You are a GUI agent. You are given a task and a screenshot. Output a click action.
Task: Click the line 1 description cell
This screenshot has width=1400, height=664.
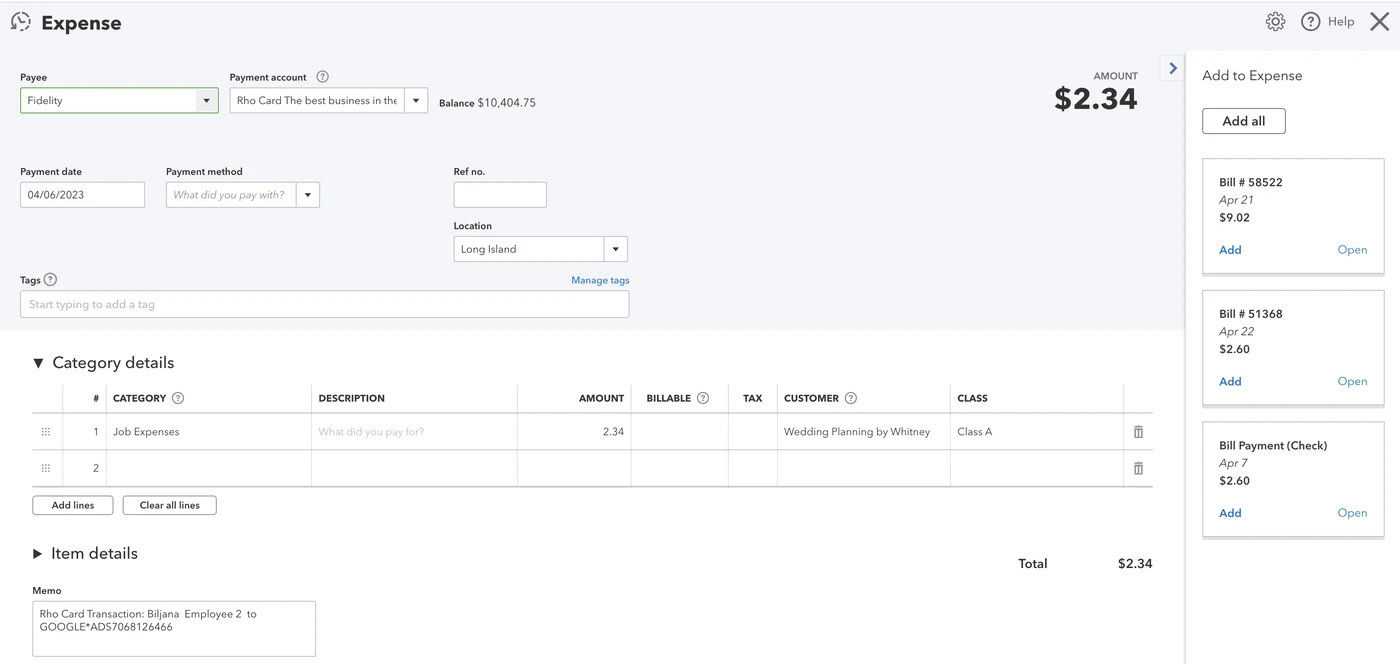click(x=414, y=432)
